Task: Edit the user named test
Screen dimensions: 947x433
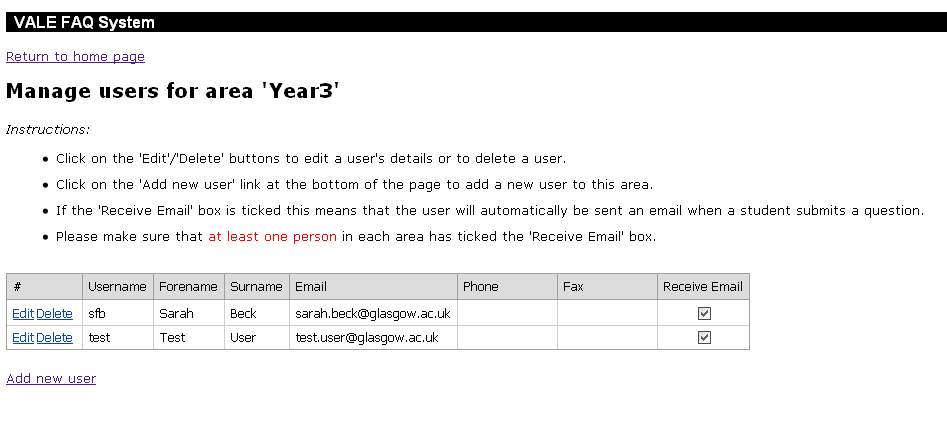Action: point(23,338)
